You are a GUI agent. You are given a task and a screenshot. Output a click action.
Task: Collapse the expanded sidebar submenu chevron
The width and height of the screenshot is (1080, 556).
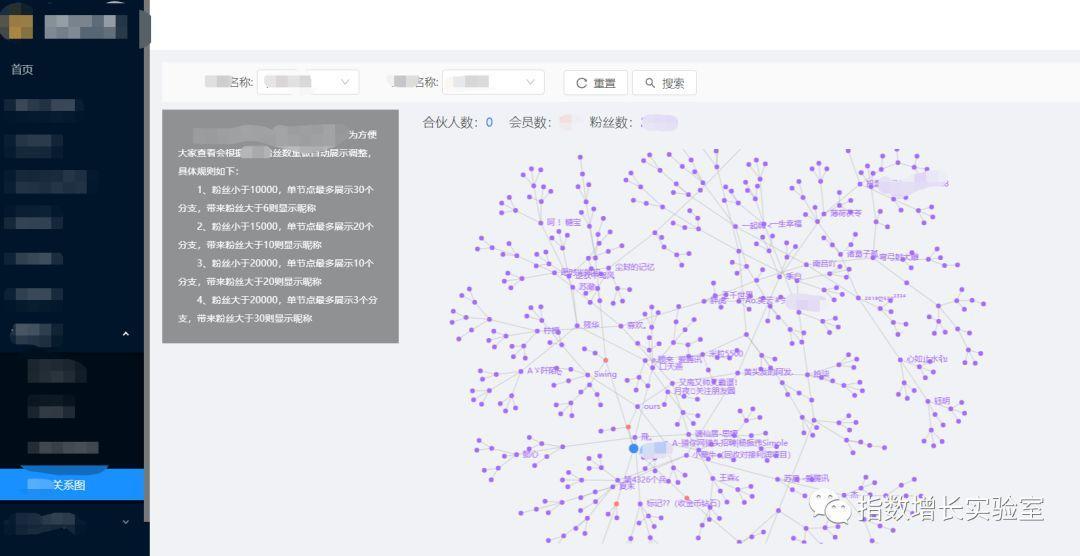tap(125, 334)
